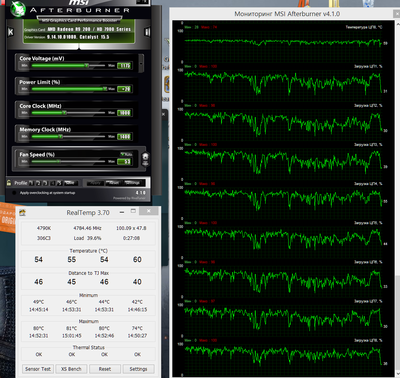Select profile slot 5

coord(59,183)
